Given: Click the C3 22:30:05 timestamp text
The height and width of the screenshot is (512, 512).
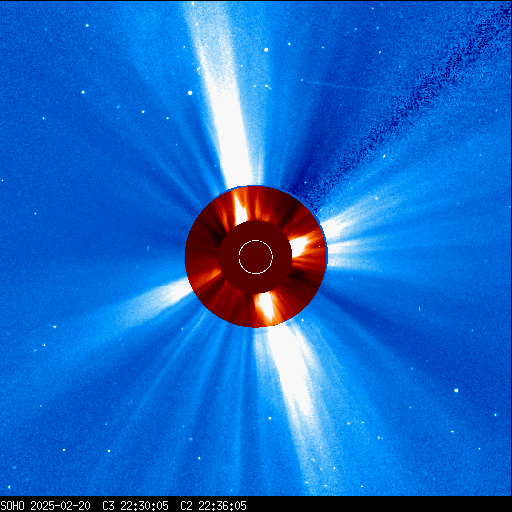Looking at the screenshot, I should (x=135, y=505).
